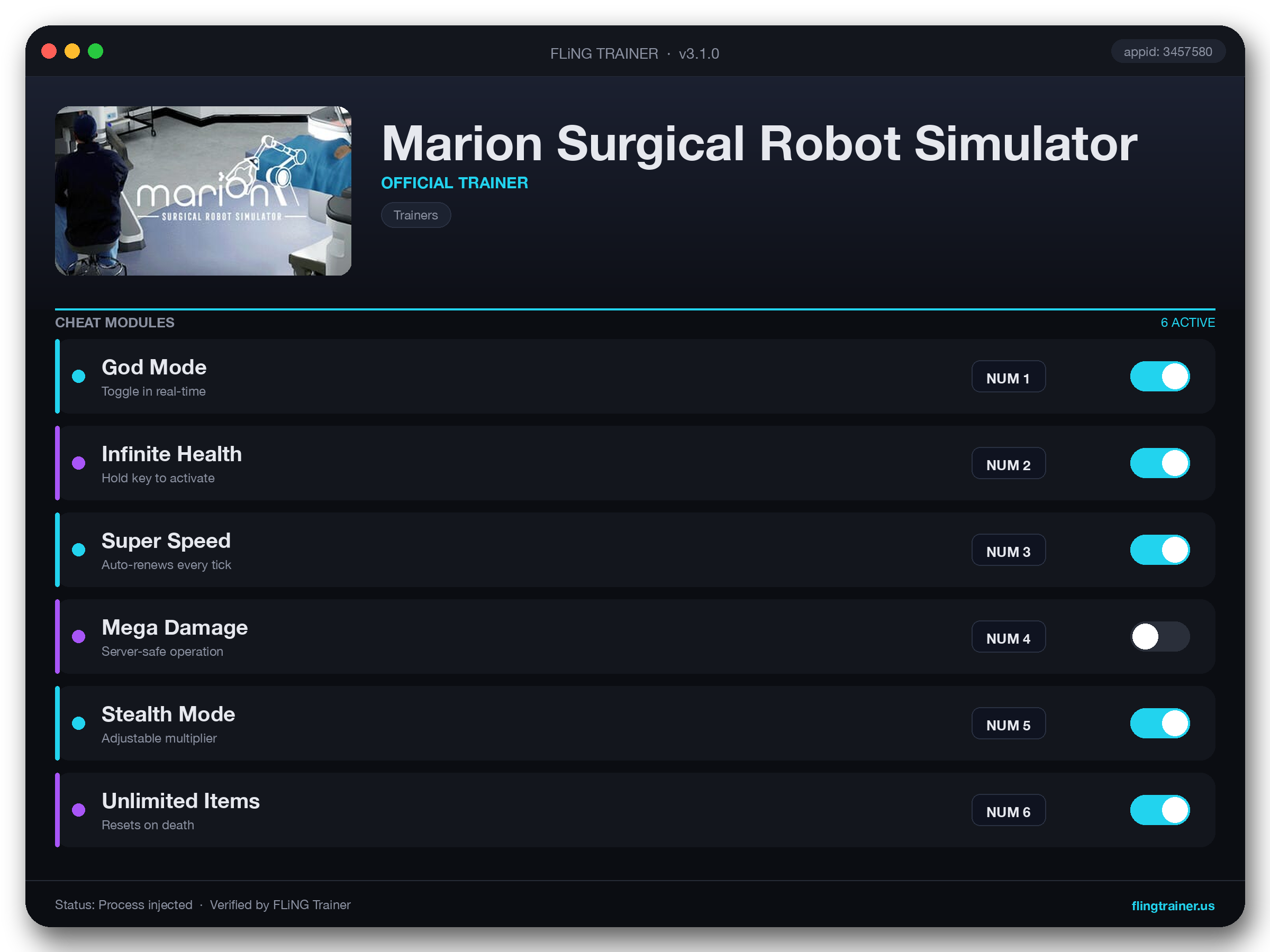
Task: Click the God Mode title text
Action: tap(154, 367)
